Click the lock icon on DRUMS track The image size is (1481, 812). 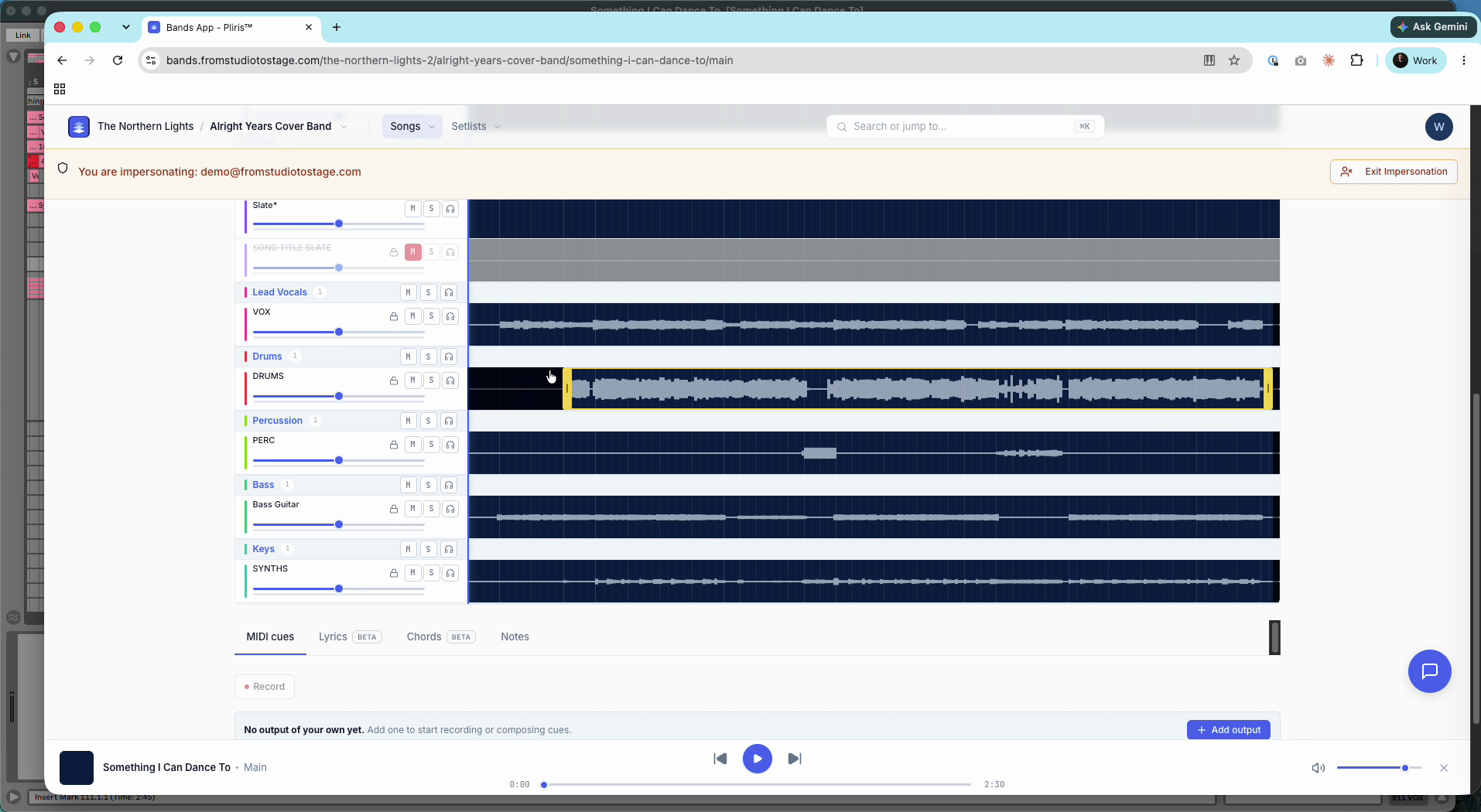(394, 380)
